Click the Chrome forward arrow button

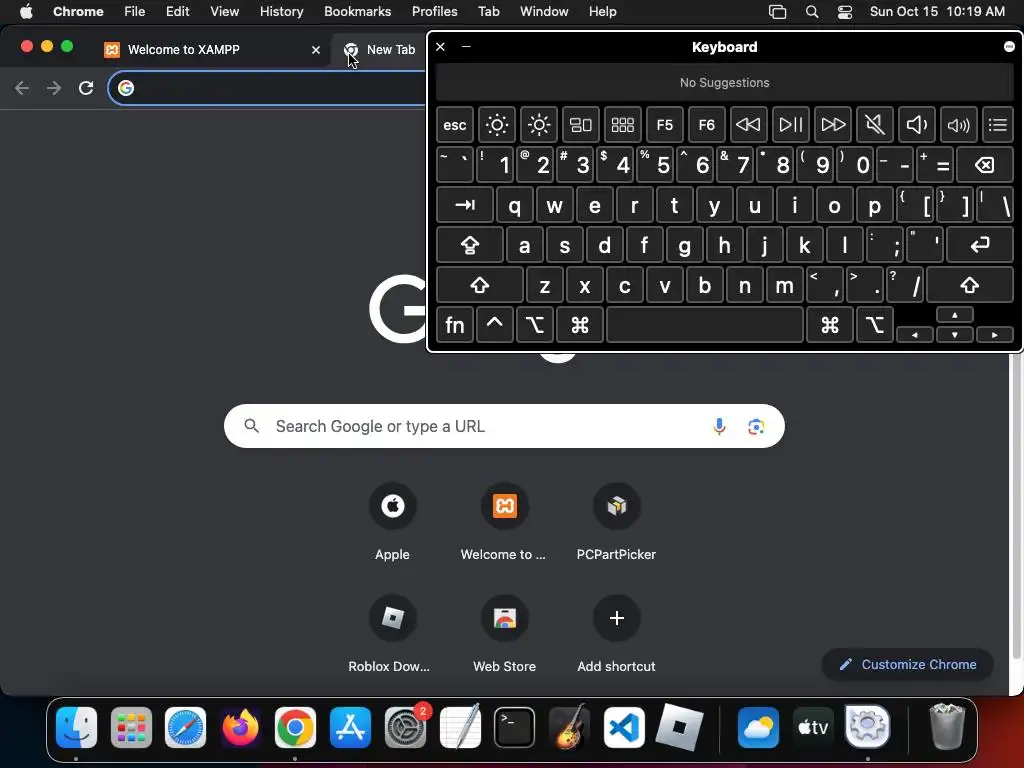pyautogui.click(x=54, y=88)
